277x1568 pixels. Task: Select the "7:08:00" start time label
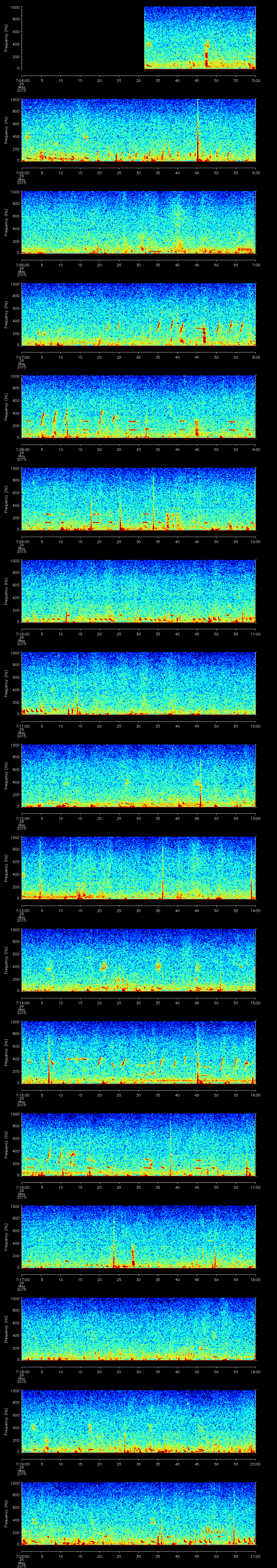pos(22,449)
